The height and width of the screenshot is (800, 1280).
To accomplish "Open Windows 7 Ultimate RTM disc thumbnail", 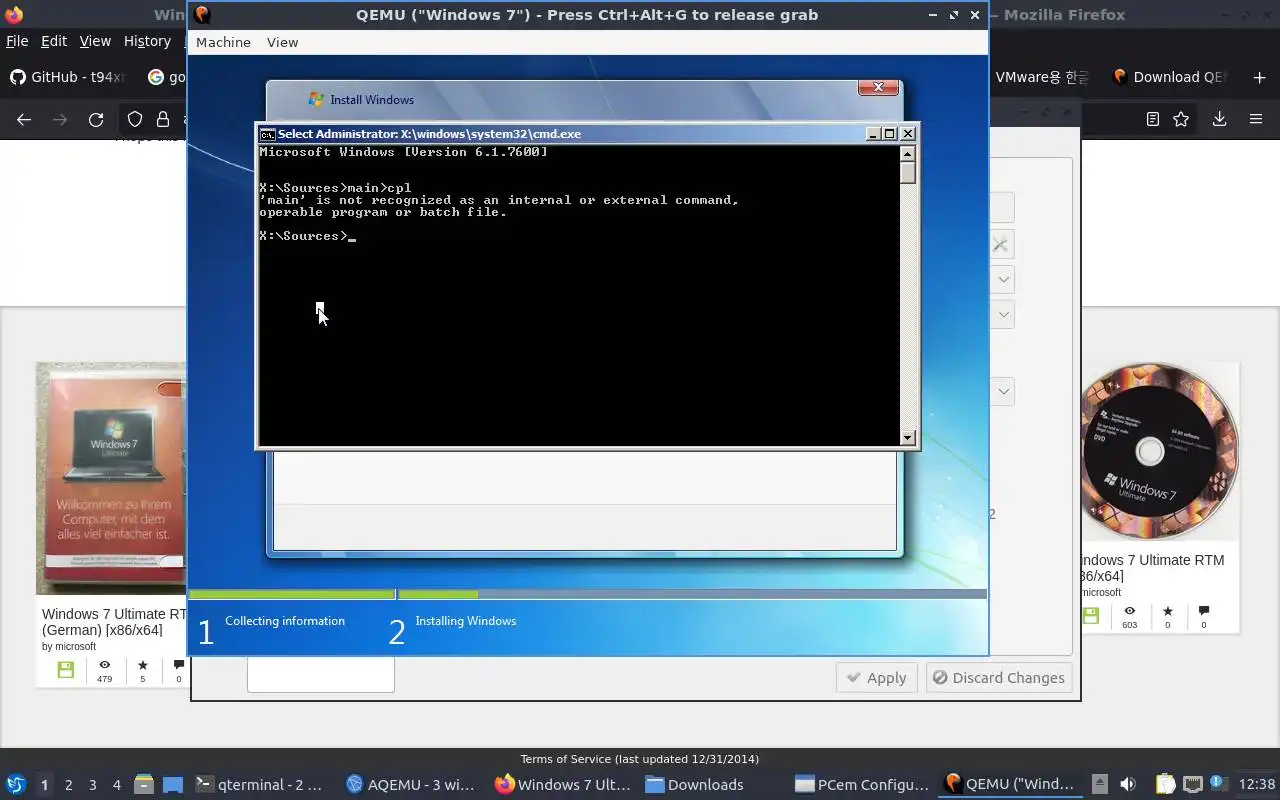I will [x=1159, y=452].
